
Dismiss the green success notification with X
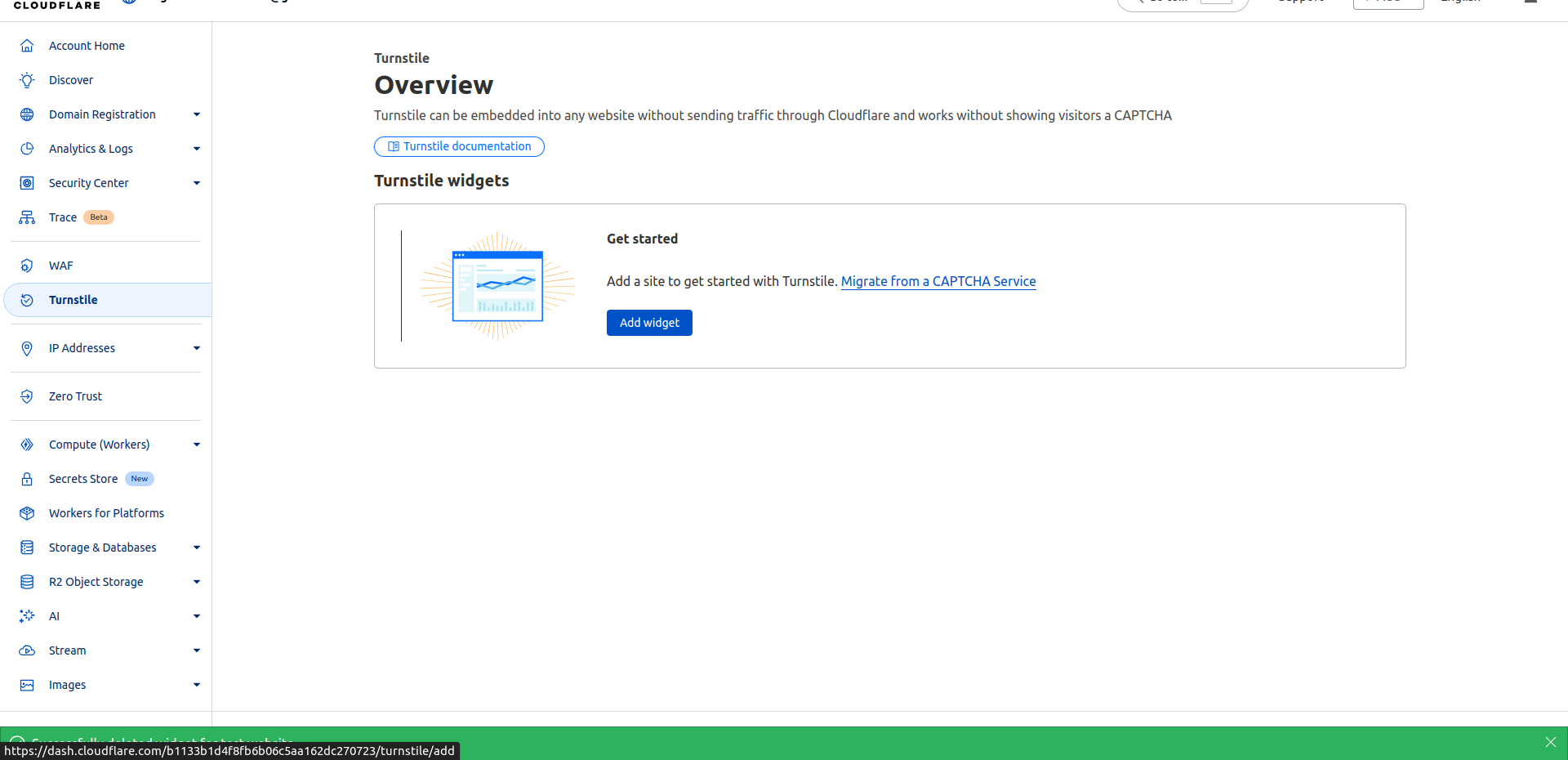click(1551, 742)
